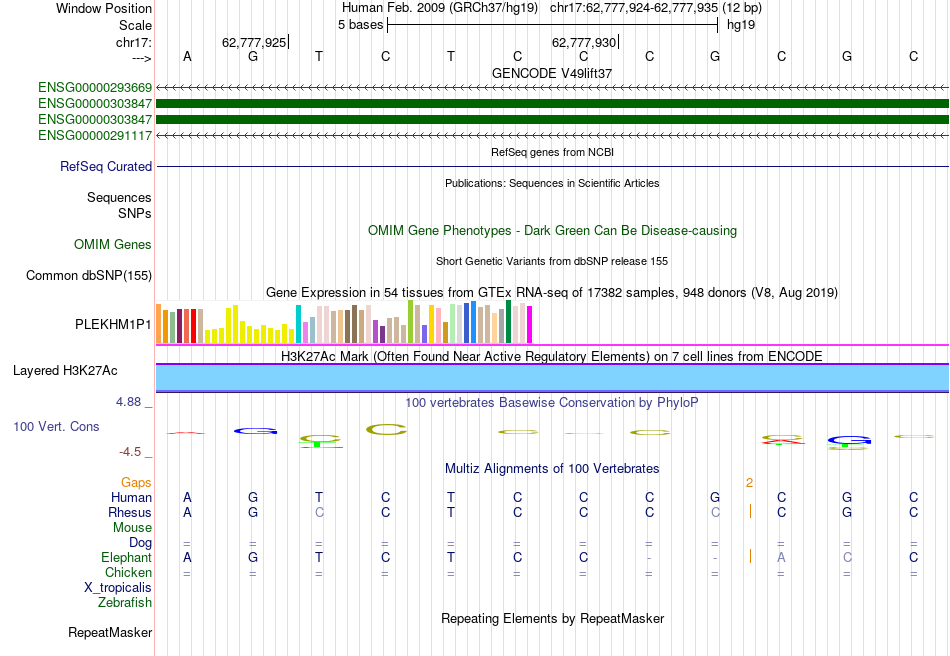Click the OMIM Genes track label

tap(113, 245)
